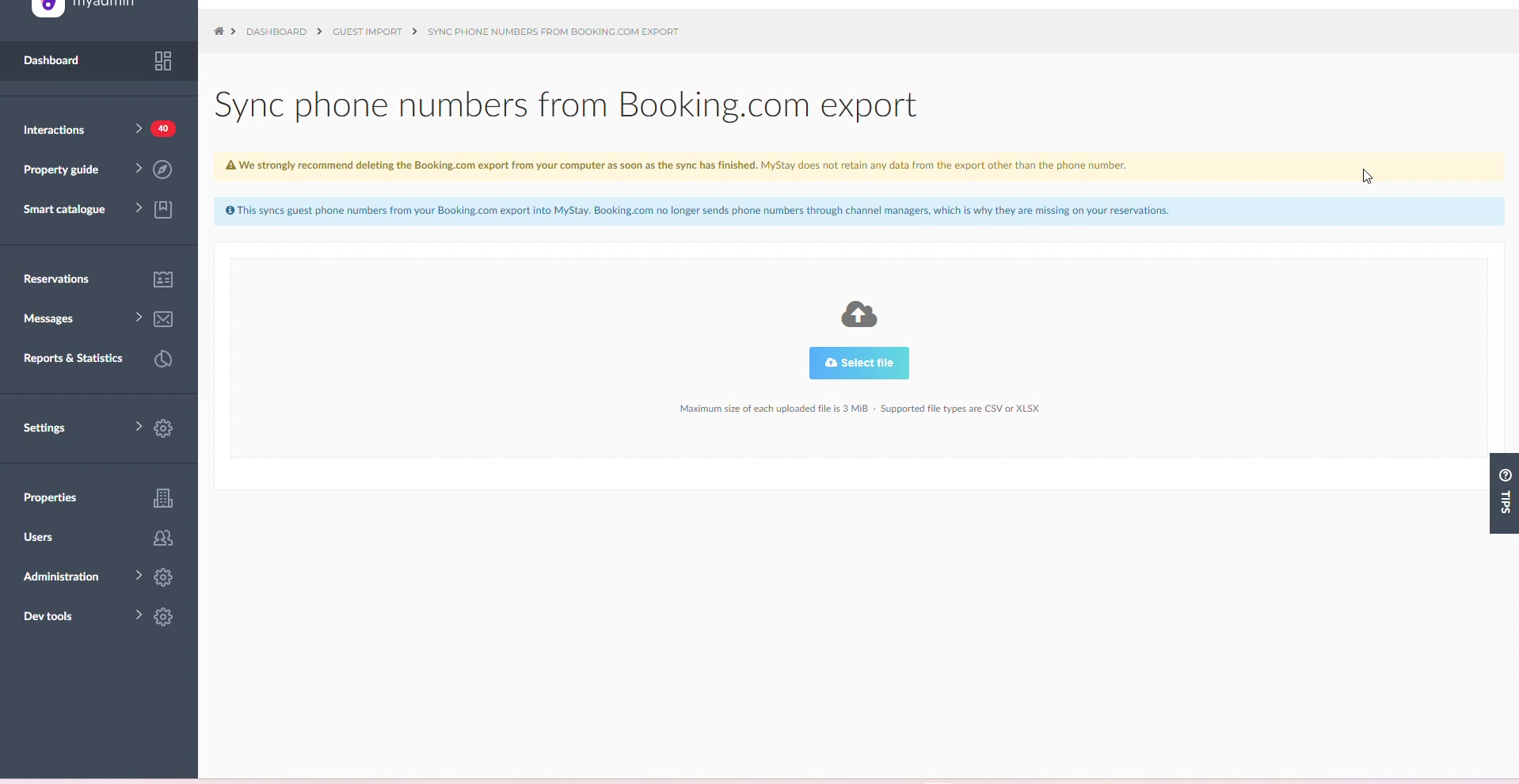1519x784 pixels.
Task: Open the Tips help side tab
Action: (1505, 493)
